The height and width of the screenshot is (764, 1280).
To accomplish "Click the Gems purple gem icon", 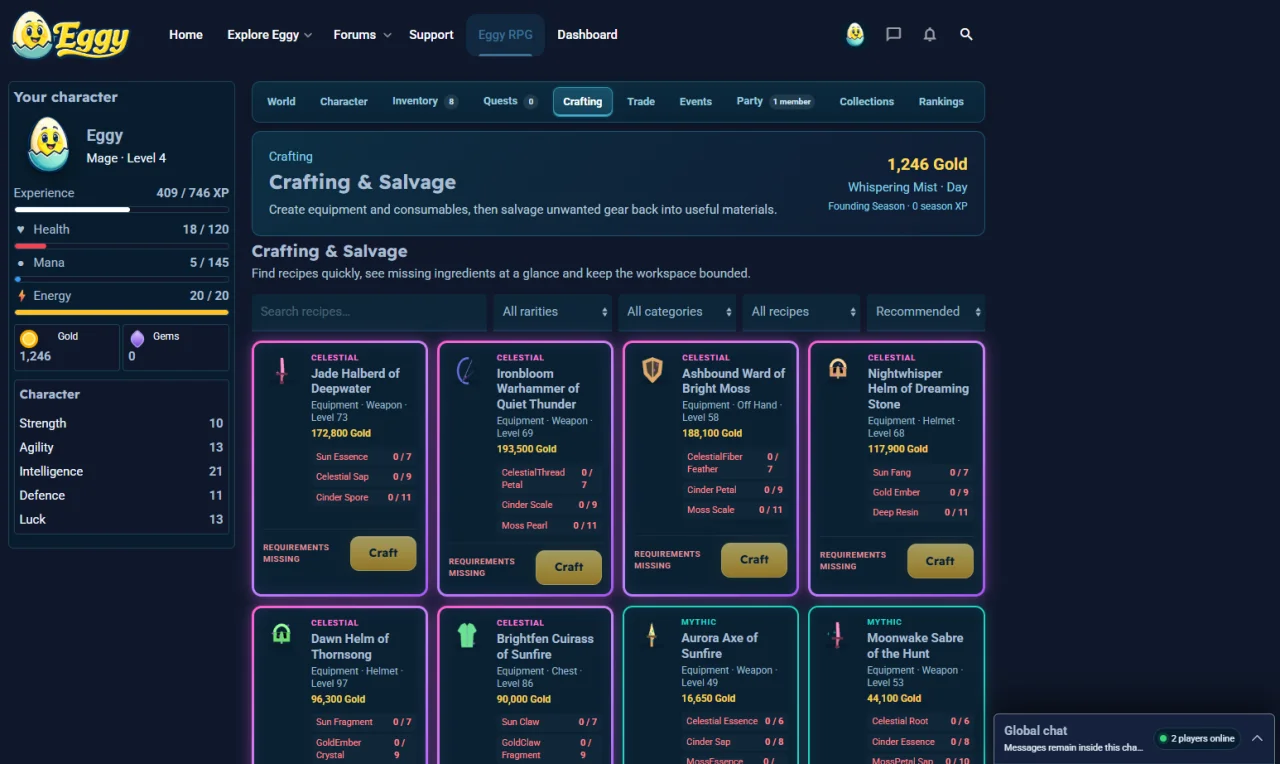I will (137, 339).
